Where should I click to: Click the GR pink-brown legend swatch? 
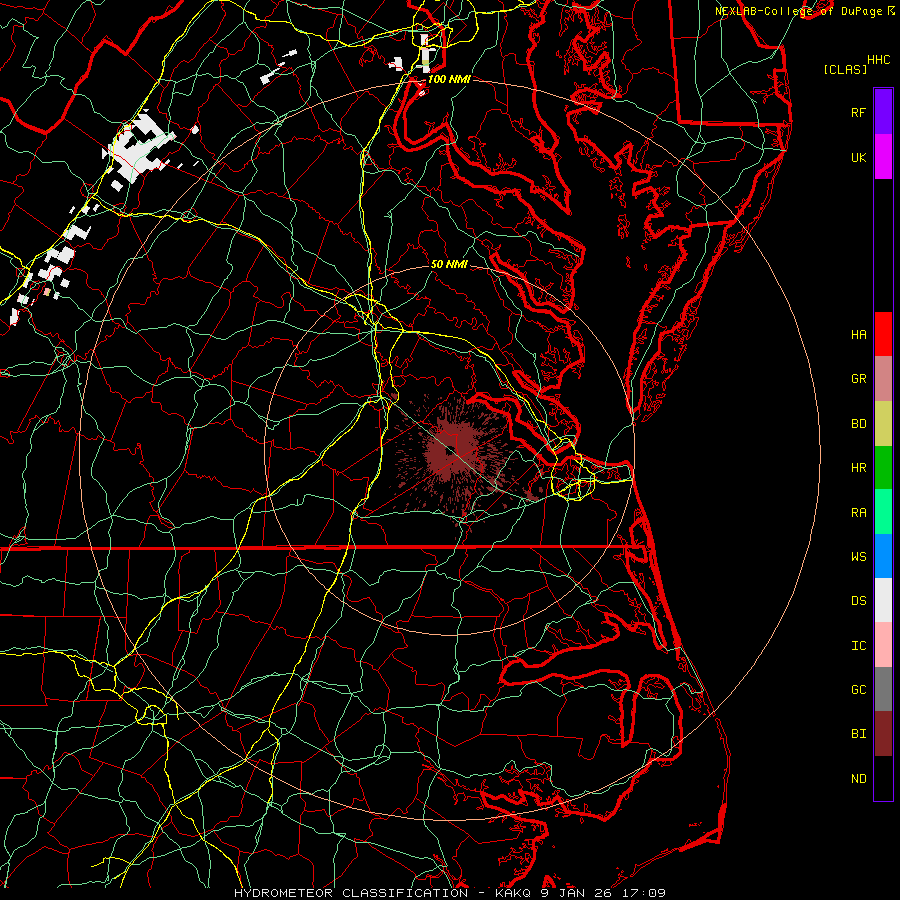pyautogui.click(x=883, y=378)
